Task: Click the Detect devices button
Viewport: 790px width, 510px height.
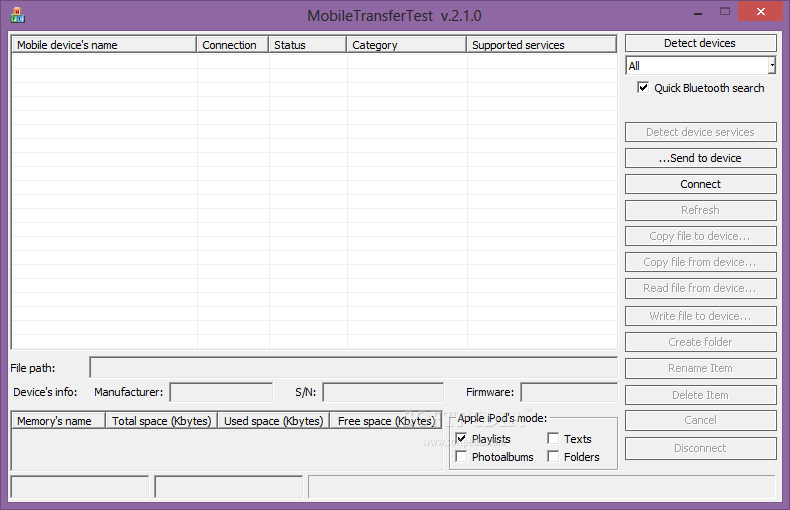Action: (700, 43)
